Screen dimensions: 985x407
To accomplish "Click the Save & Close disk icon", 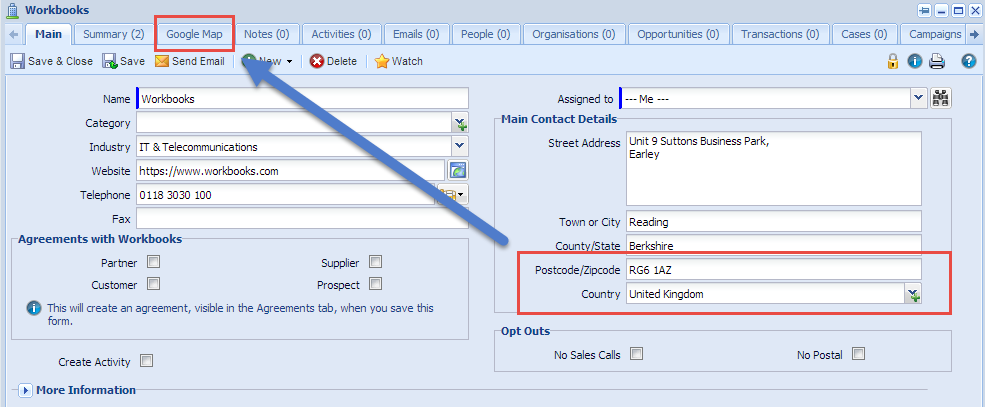I will coord(18,62).
